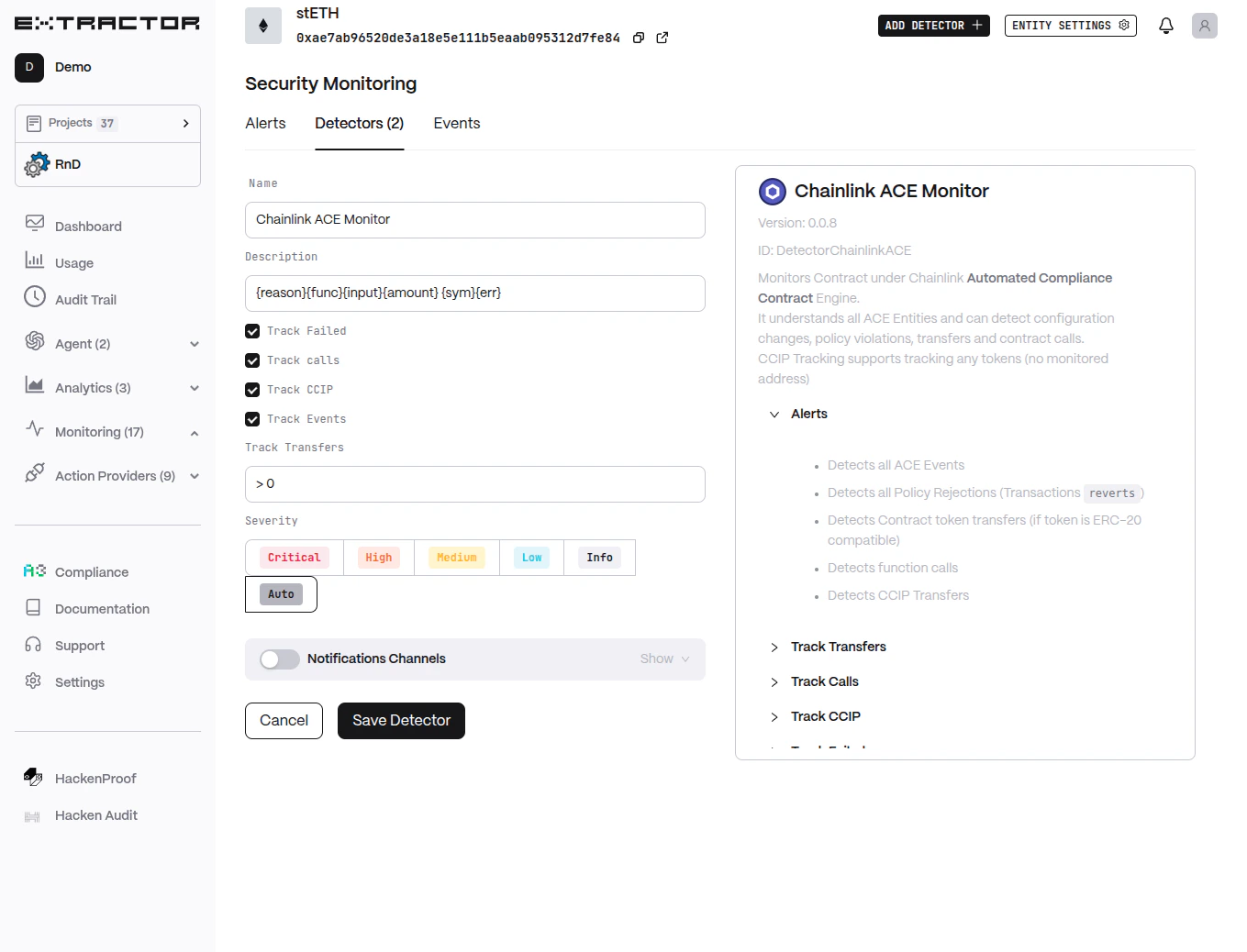Viewport: 1247px width, 952px height.
Task: Uncheck the Track calls checkbox
Action: click(252, 360)
